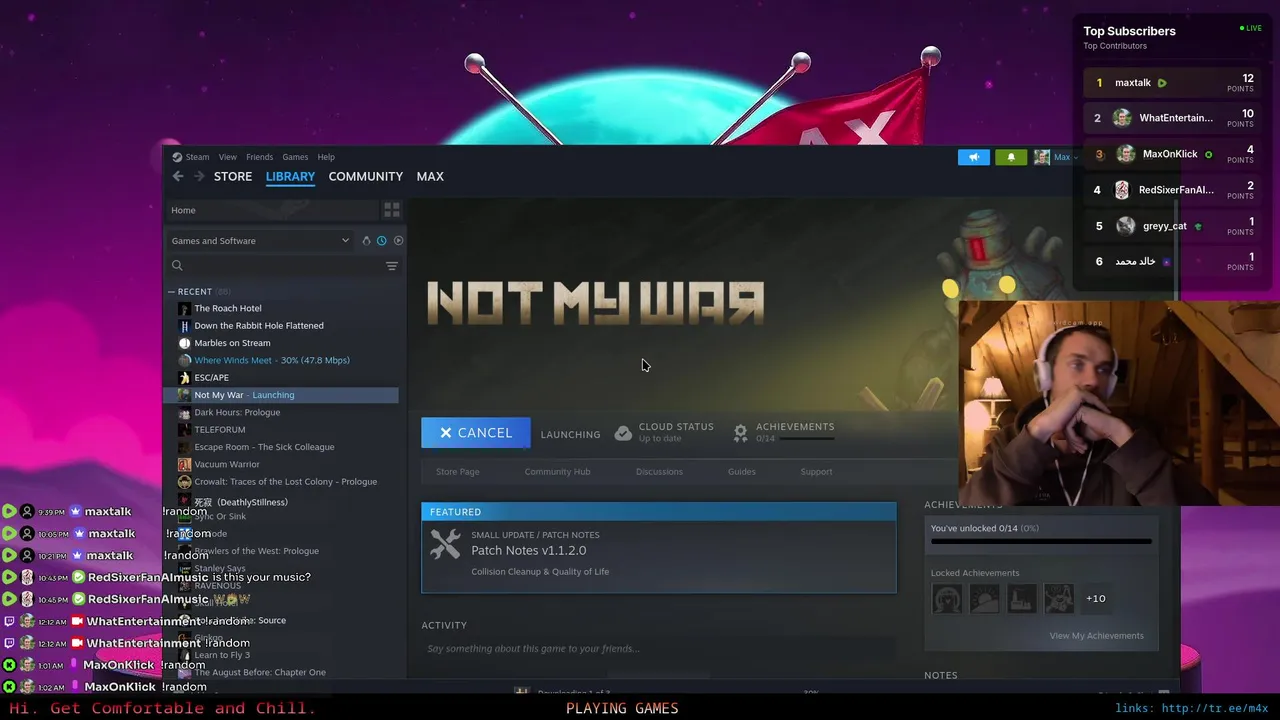
Task: Click maxtalk in Top Subscribers overlay
Action: pyautogui.click(x=1133, y=83)
